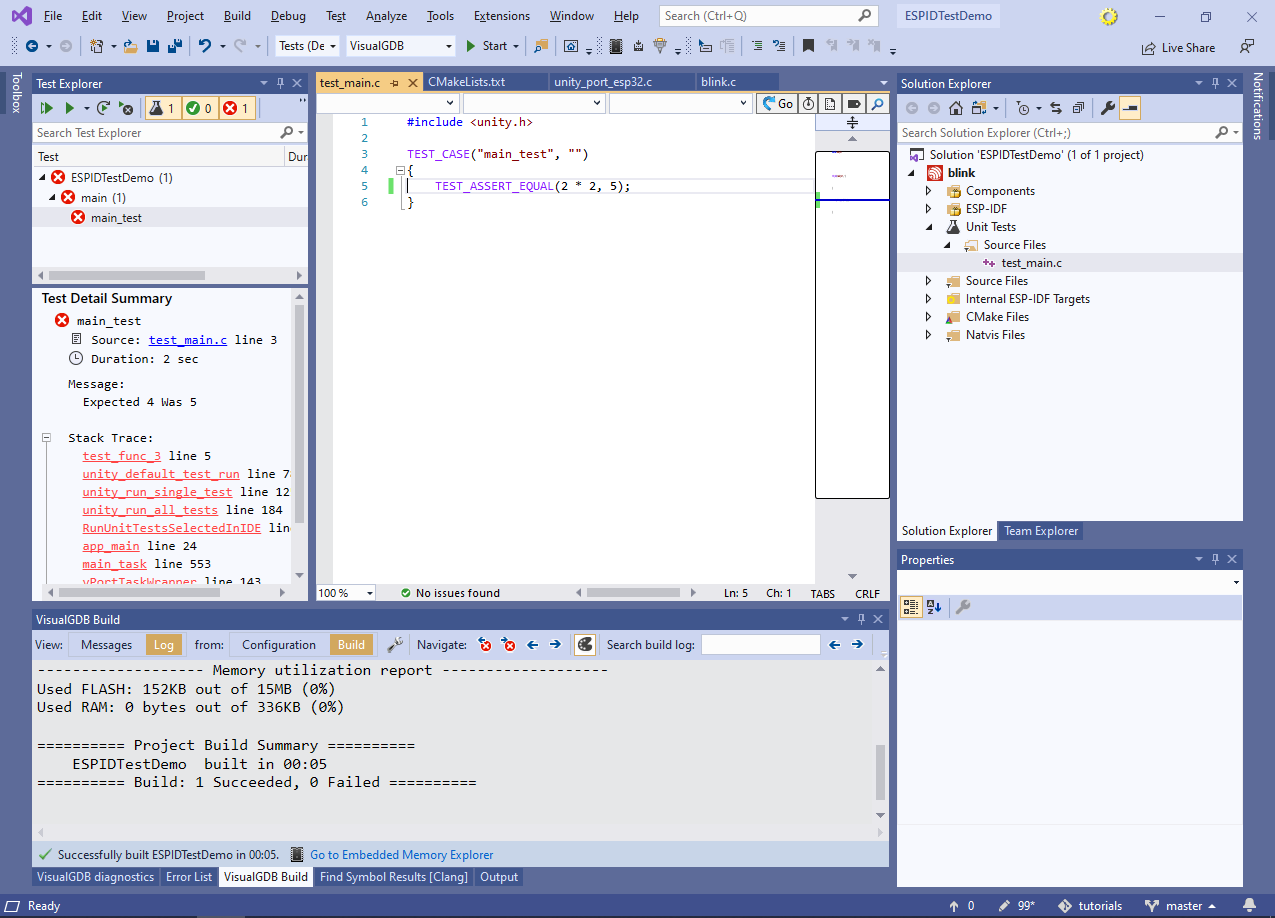Click the Live Share button

[1179, 47]
